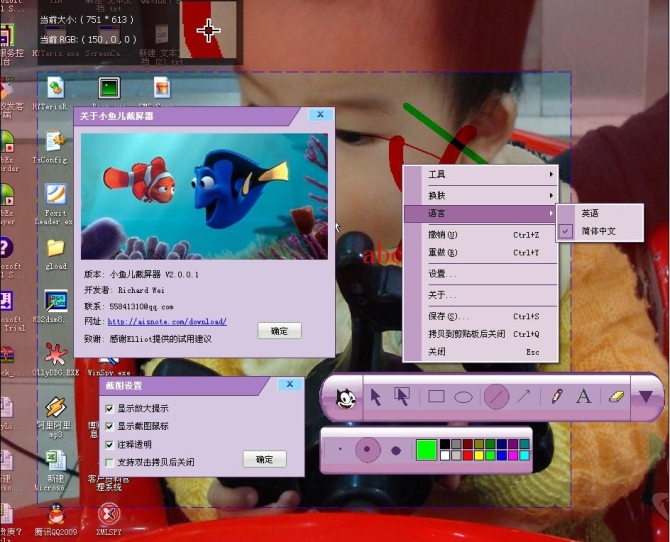Toggle 显示放大提示 checkbox

pyautogui.click(x=109, y=409)
